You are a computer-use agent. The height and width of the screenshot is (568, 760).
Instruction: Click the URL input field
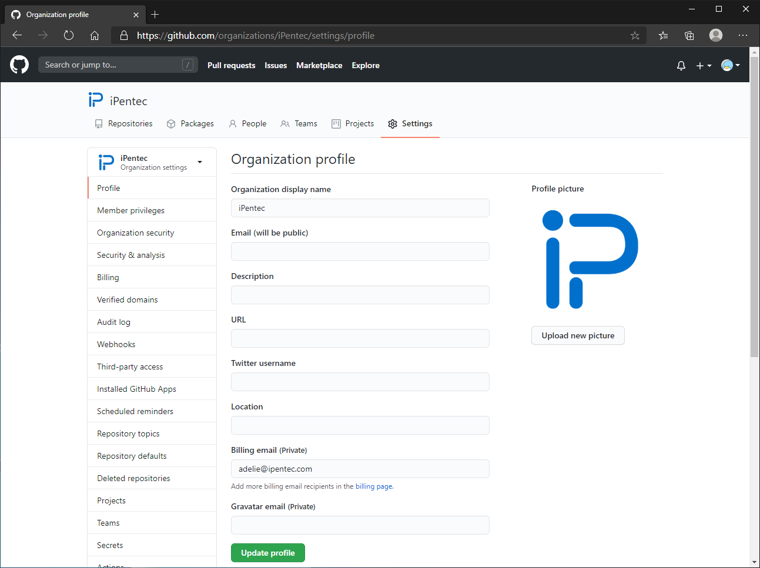pos(360,338)
